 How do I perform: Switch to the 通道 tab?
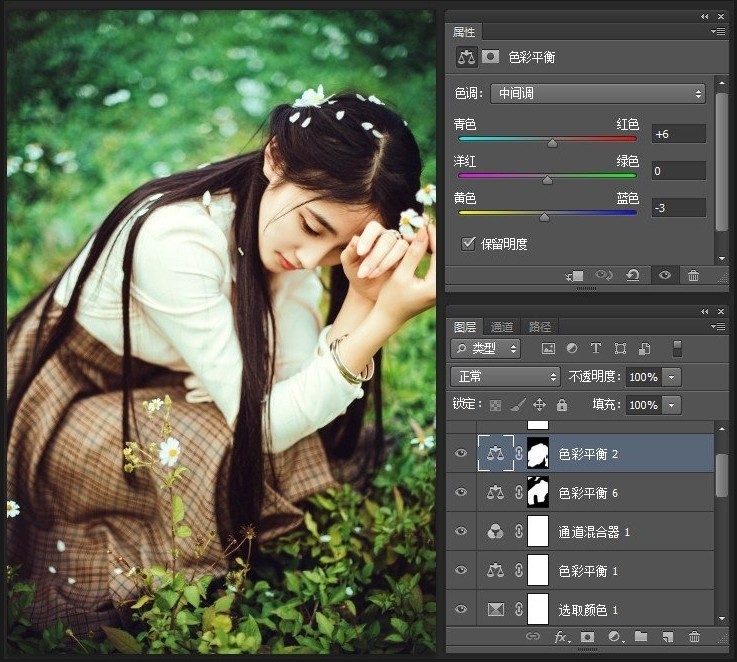point(502,327)
